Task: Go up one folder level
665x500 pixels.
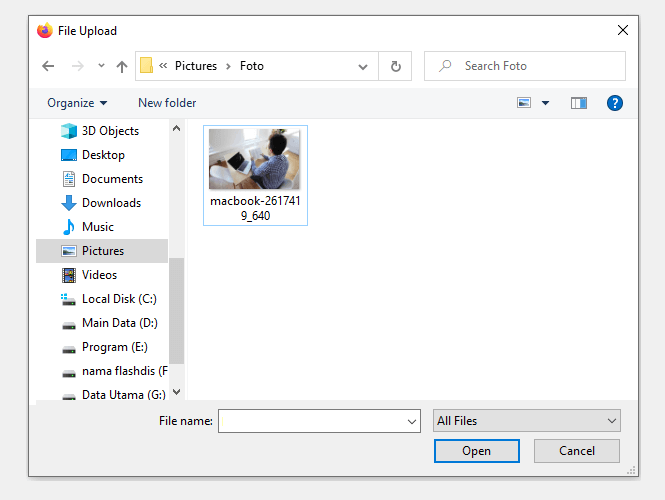Action: pos(122,66)
